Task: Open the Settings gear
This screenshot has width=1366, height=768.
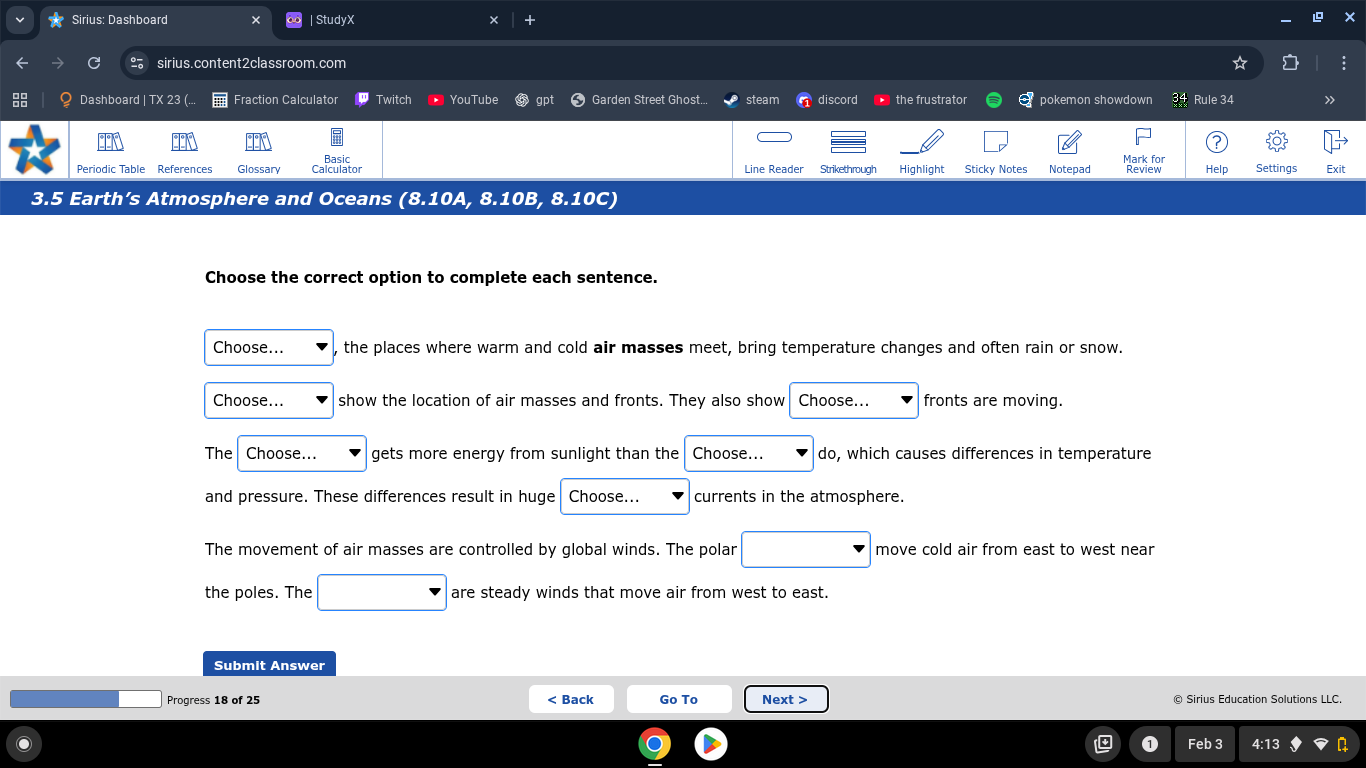Action: (x=1277, y=151)
